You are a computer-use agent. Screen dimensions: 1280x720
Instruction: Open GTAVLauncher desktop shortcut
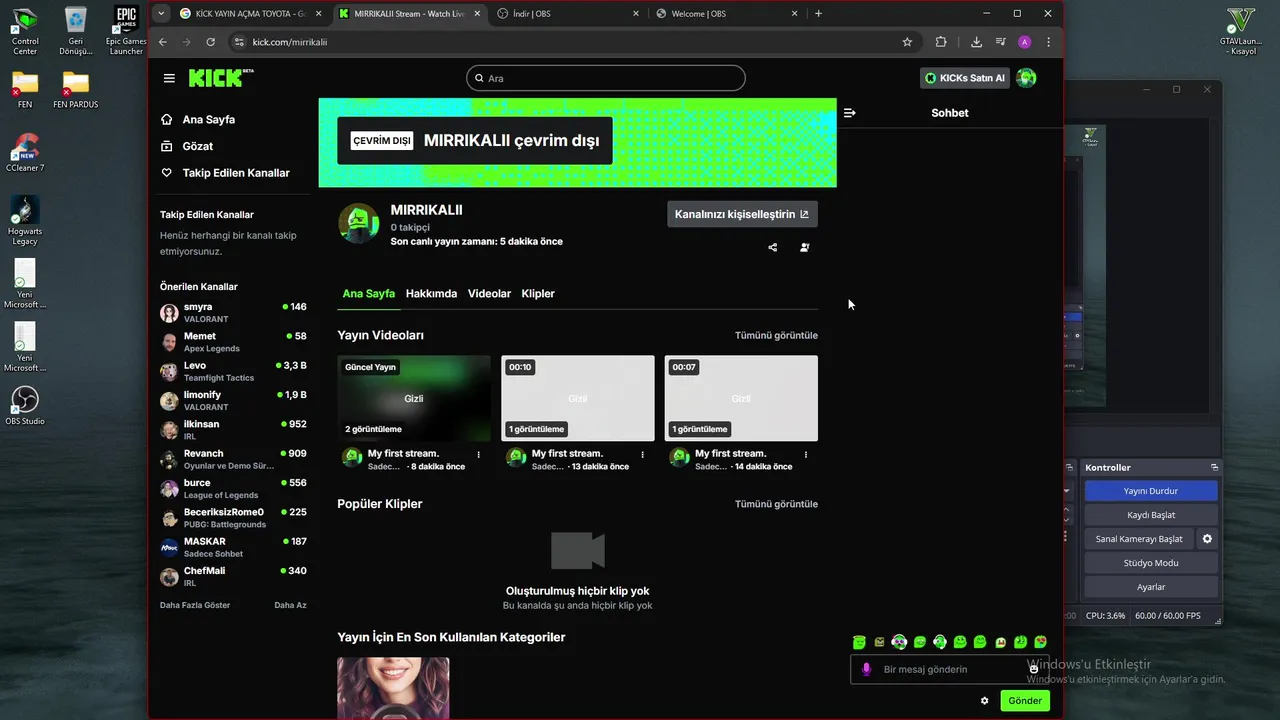pos(1240,30)
